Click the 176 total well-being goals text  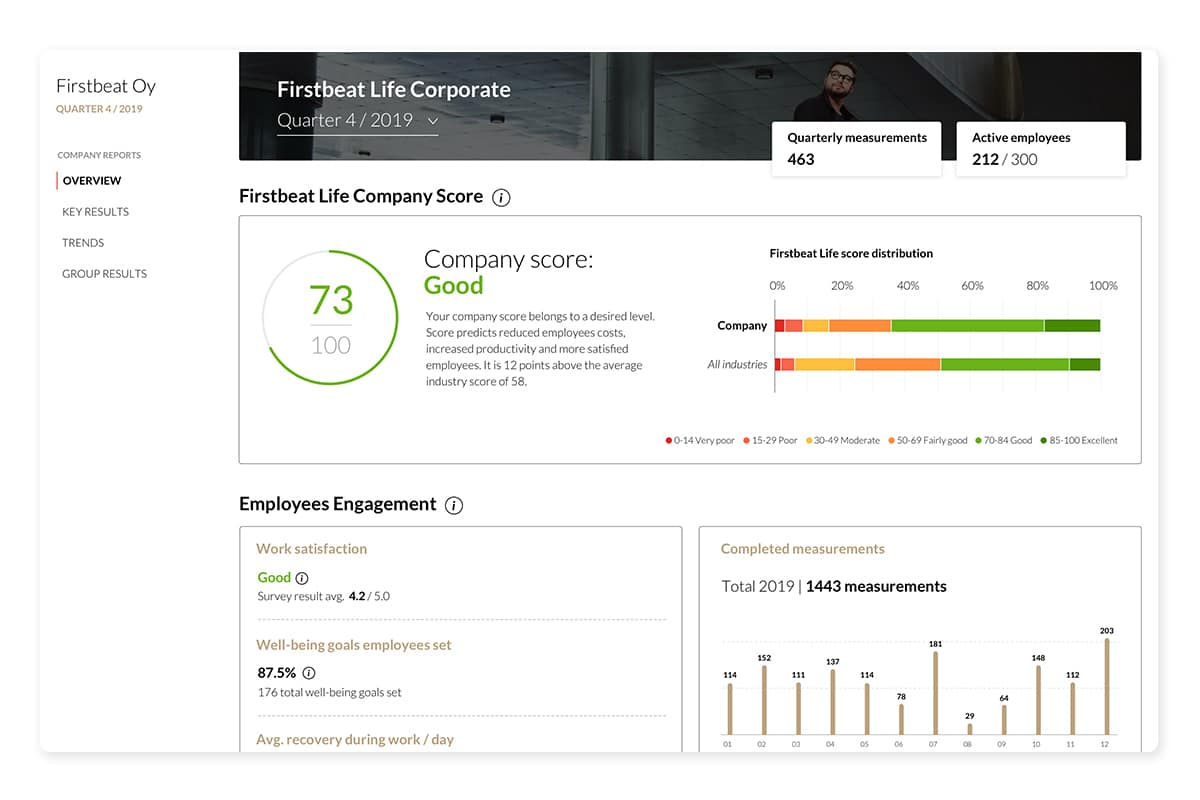pos(330,692)
